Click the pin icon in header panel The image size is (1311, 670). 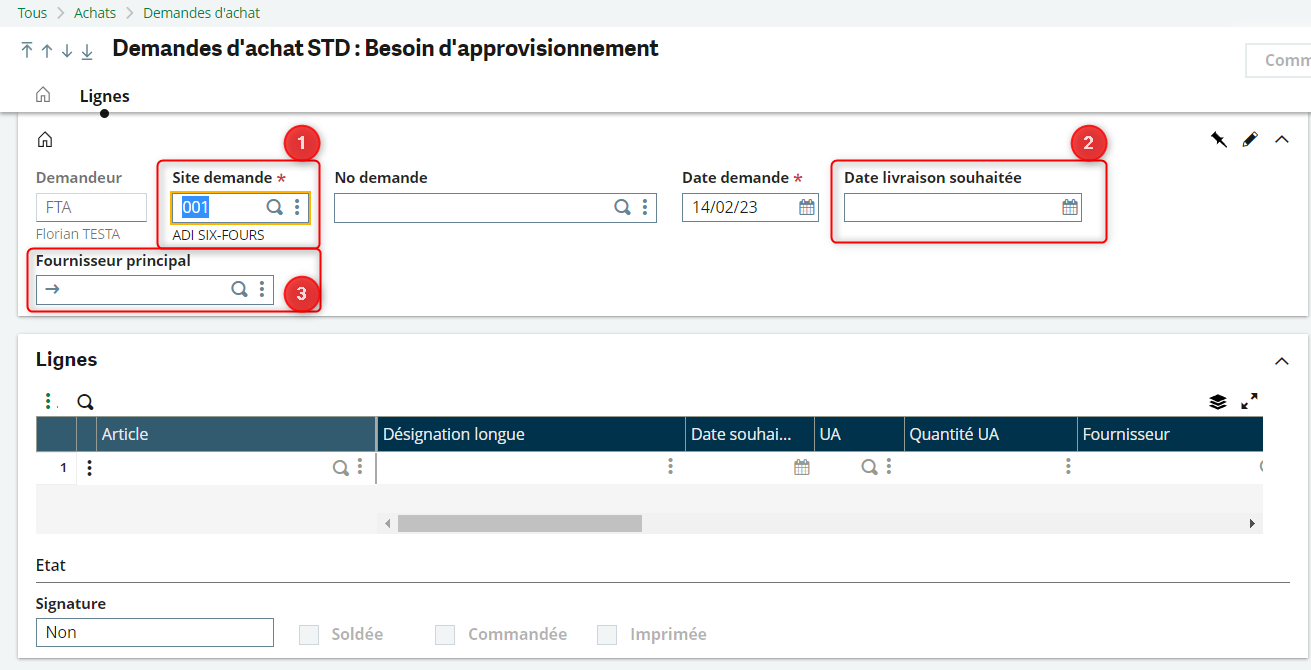(1218, 140)
